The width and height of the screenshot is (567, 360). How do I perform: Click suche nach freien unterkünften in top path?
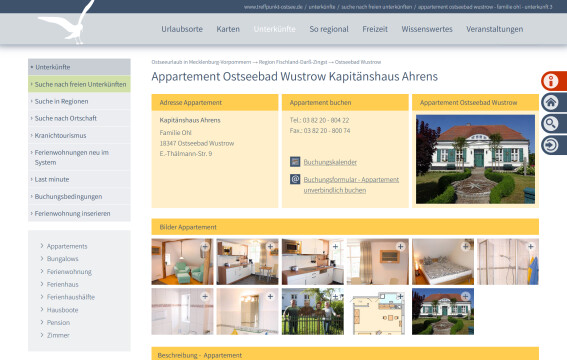click(x=376, y=7)
